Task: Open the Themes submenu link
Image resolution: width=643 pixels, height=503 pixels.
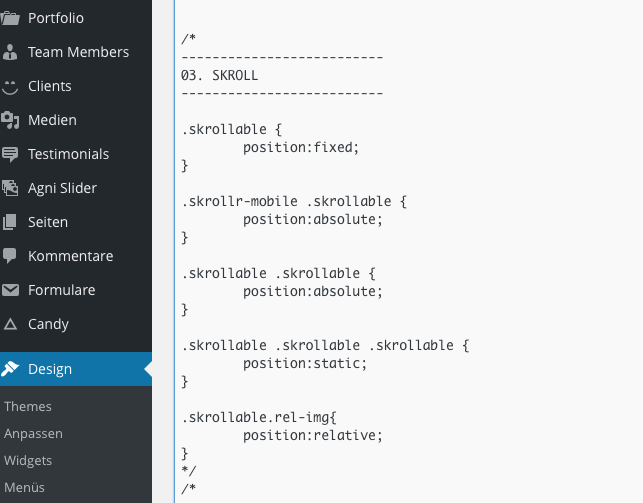Action: (x=28, y=407)
